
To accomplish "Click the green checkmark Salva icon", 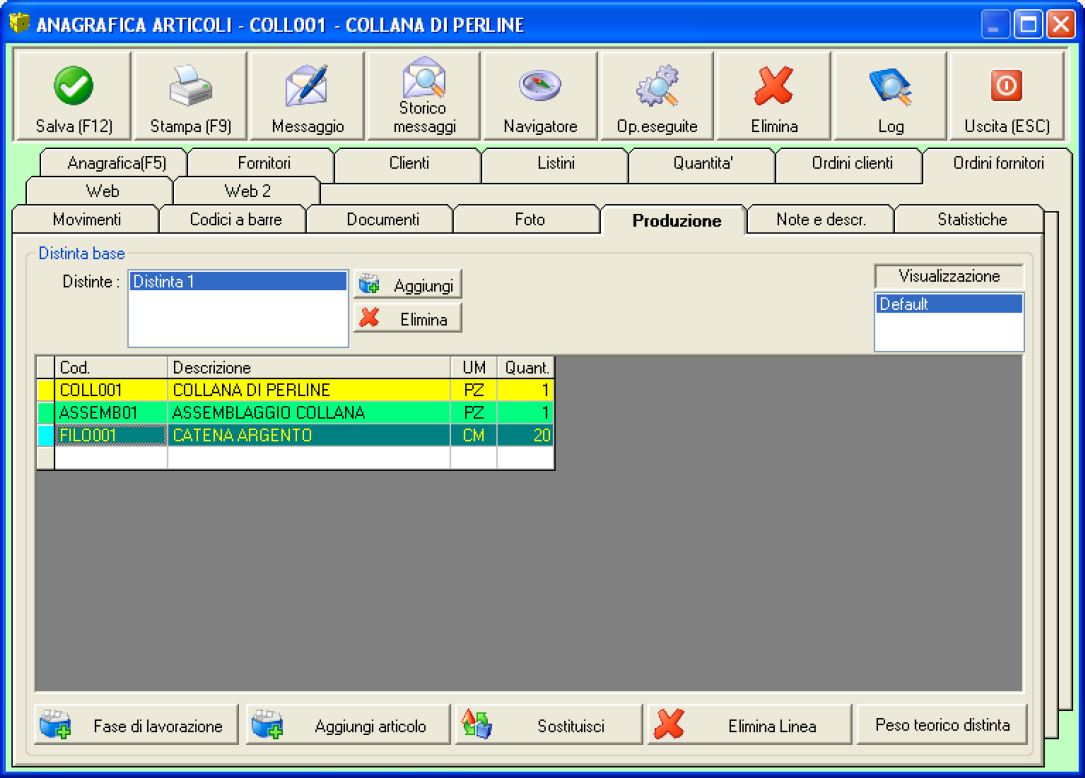I will [x=74, y=86].
